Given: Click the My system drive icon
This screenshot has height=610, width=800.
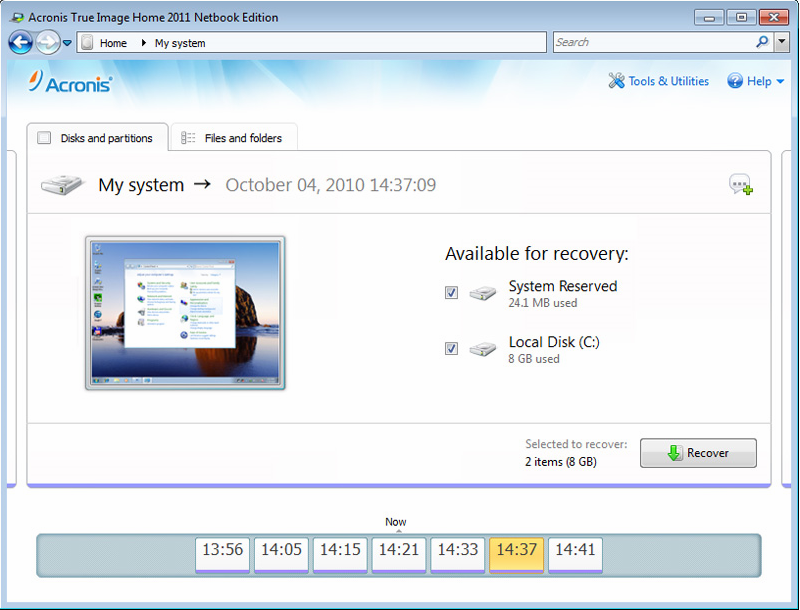Looking at the screenshot, I should pyautogui.click(x=62, y=185).
